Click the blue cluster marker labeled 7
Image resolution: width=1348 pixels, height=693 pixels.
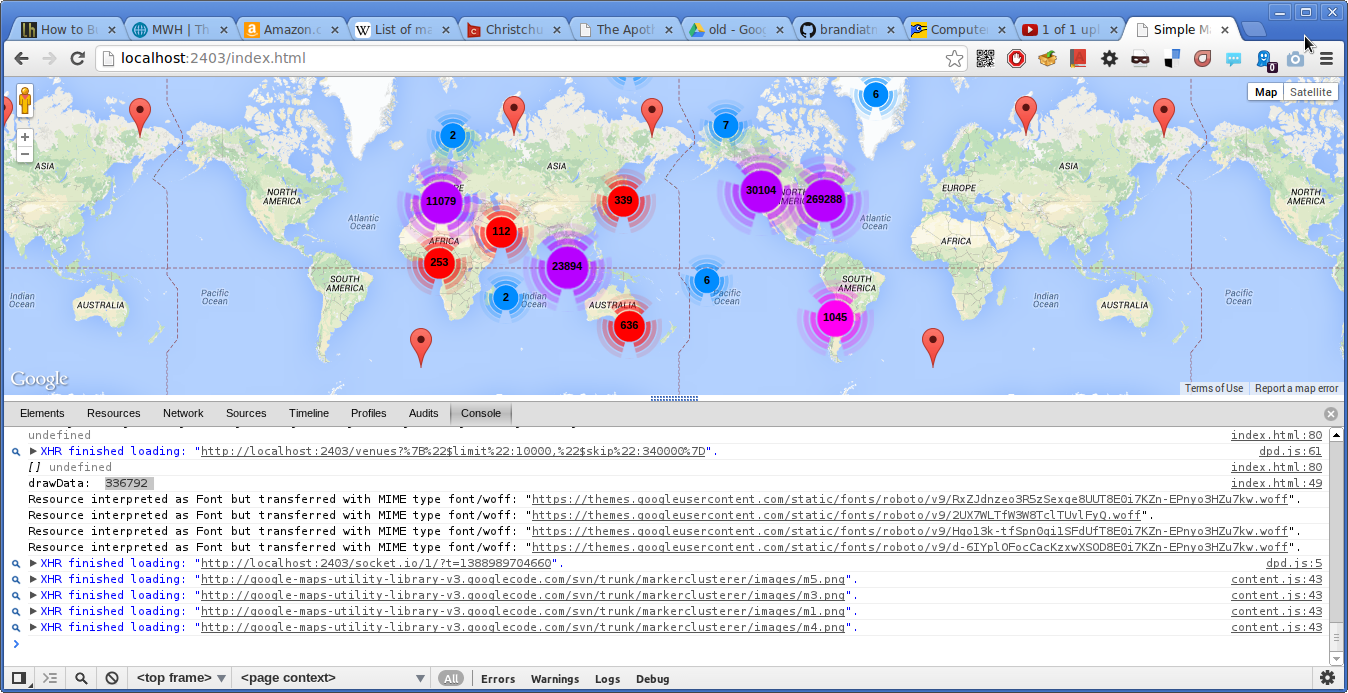click(x=726, y=125)
